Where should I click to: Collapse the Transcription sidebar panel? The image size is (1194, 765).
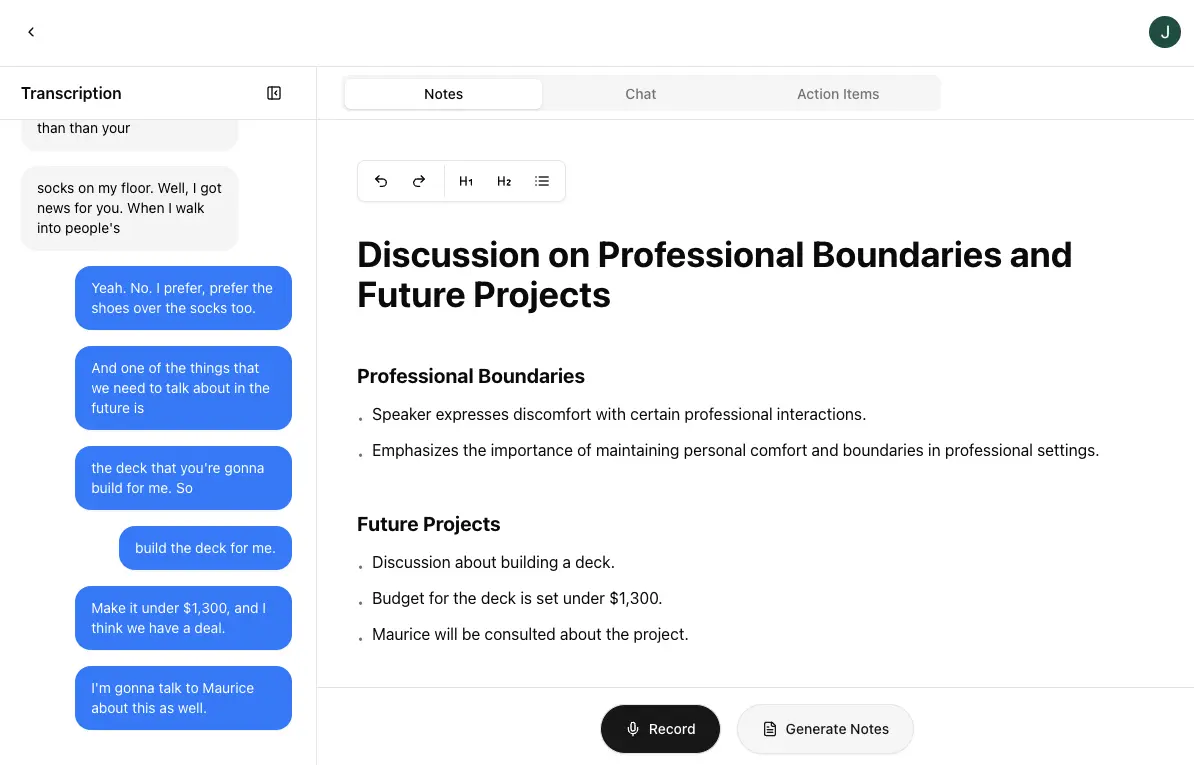274,93
